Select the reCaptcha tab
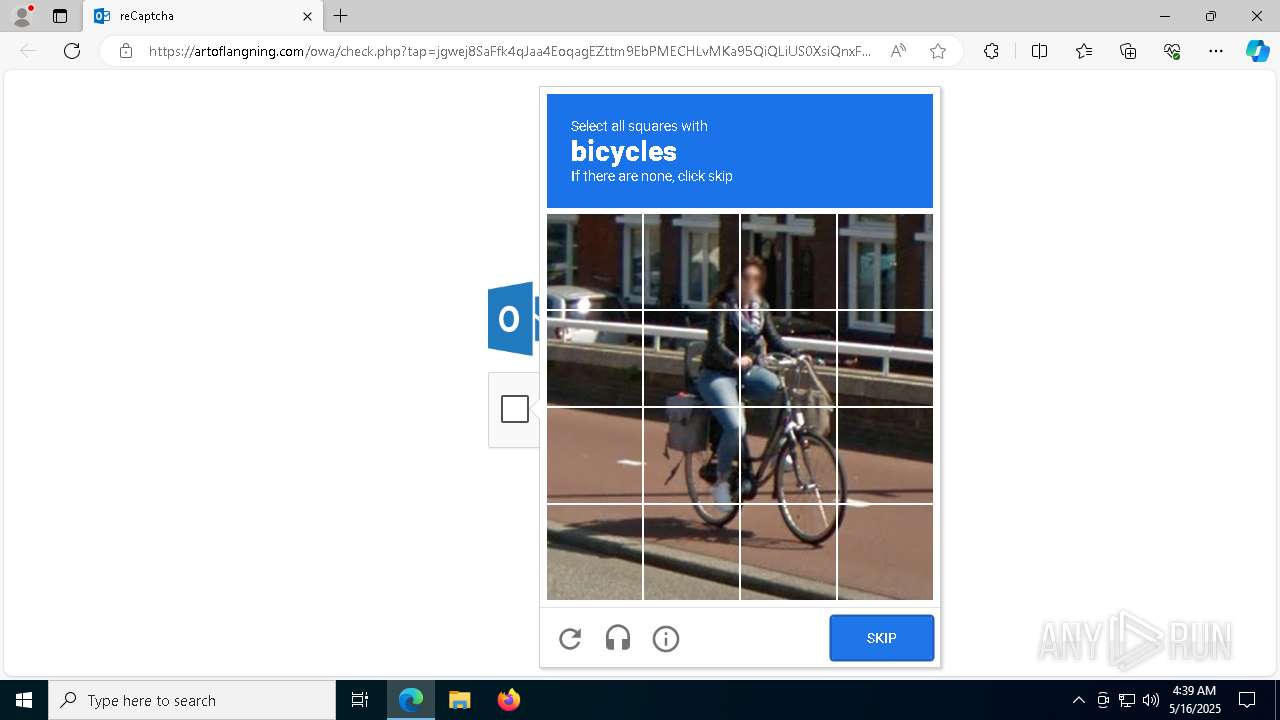The image size is (1280, 720). coord(203,16)
